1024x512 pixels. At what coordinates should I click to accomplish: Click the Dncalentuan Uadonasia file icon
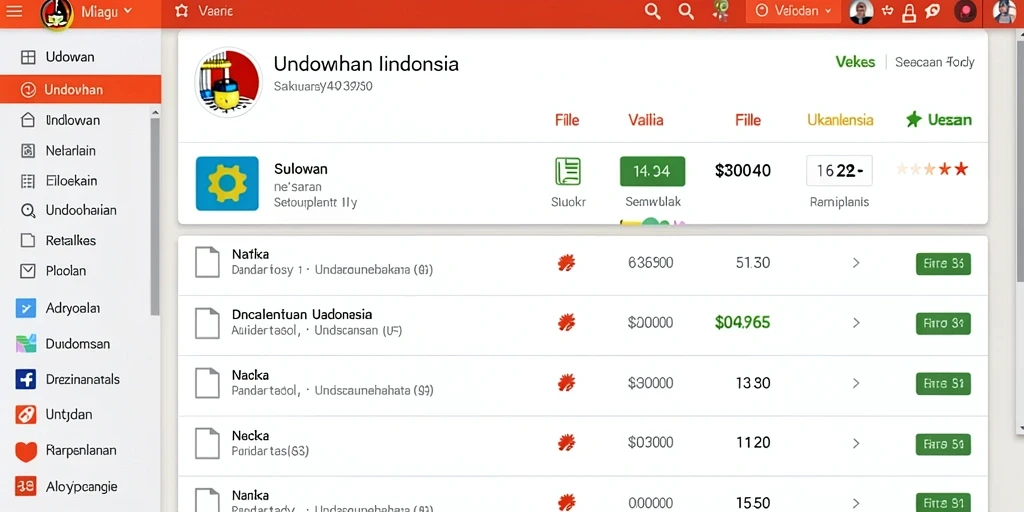(208, 323)
